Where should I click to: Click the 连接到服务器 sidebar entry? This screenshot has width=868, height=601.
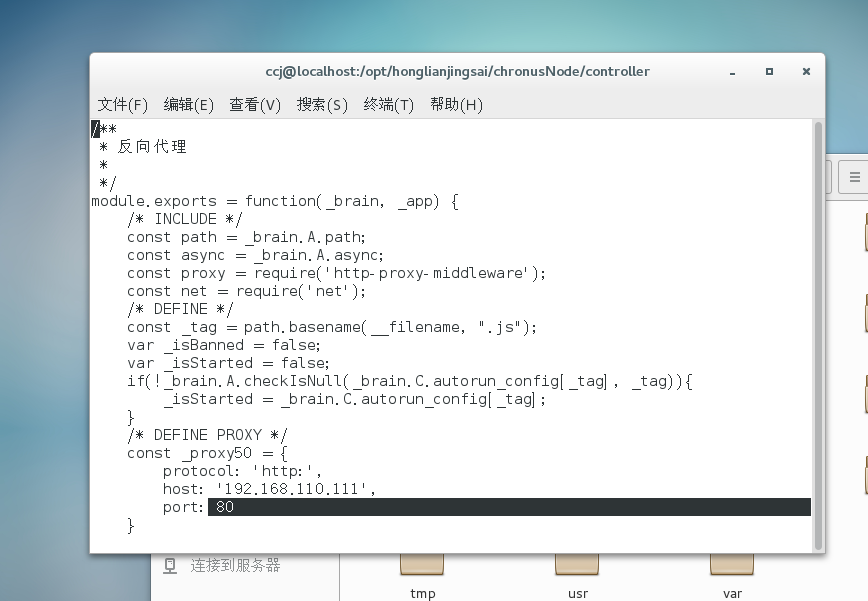point(235,565)
